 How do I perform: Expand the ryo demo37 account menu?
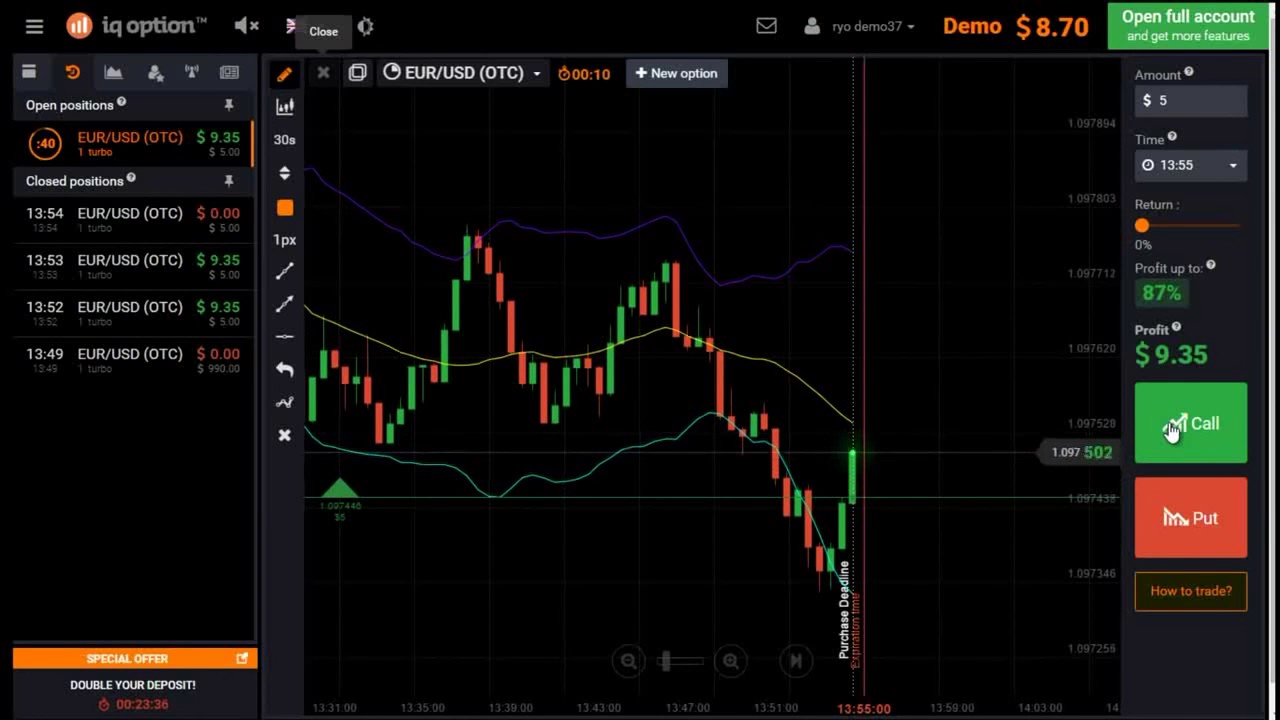[860, 27]
